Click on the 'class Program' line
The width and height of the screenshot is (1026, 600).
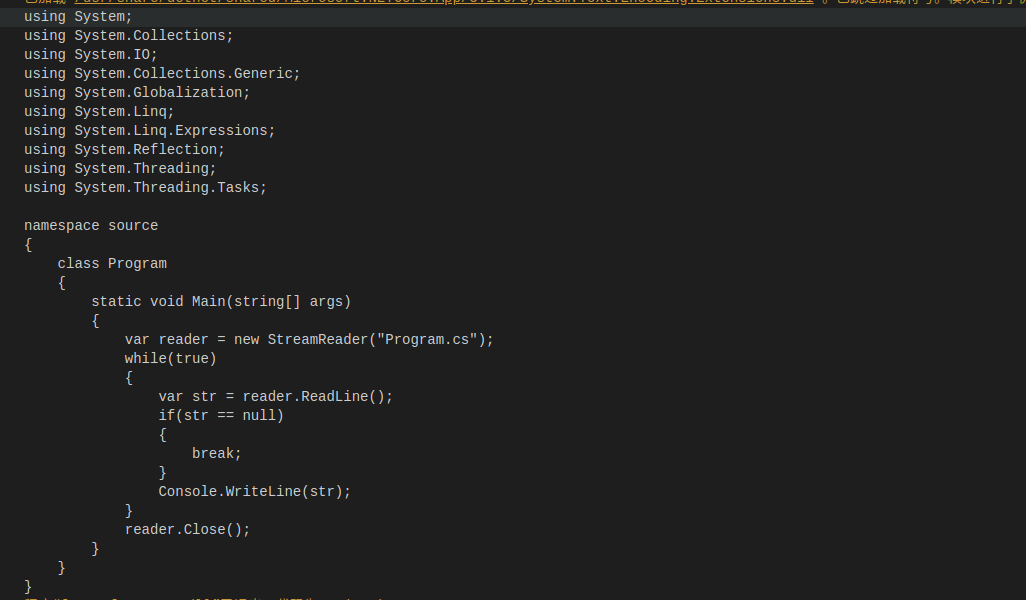(112, 263)
